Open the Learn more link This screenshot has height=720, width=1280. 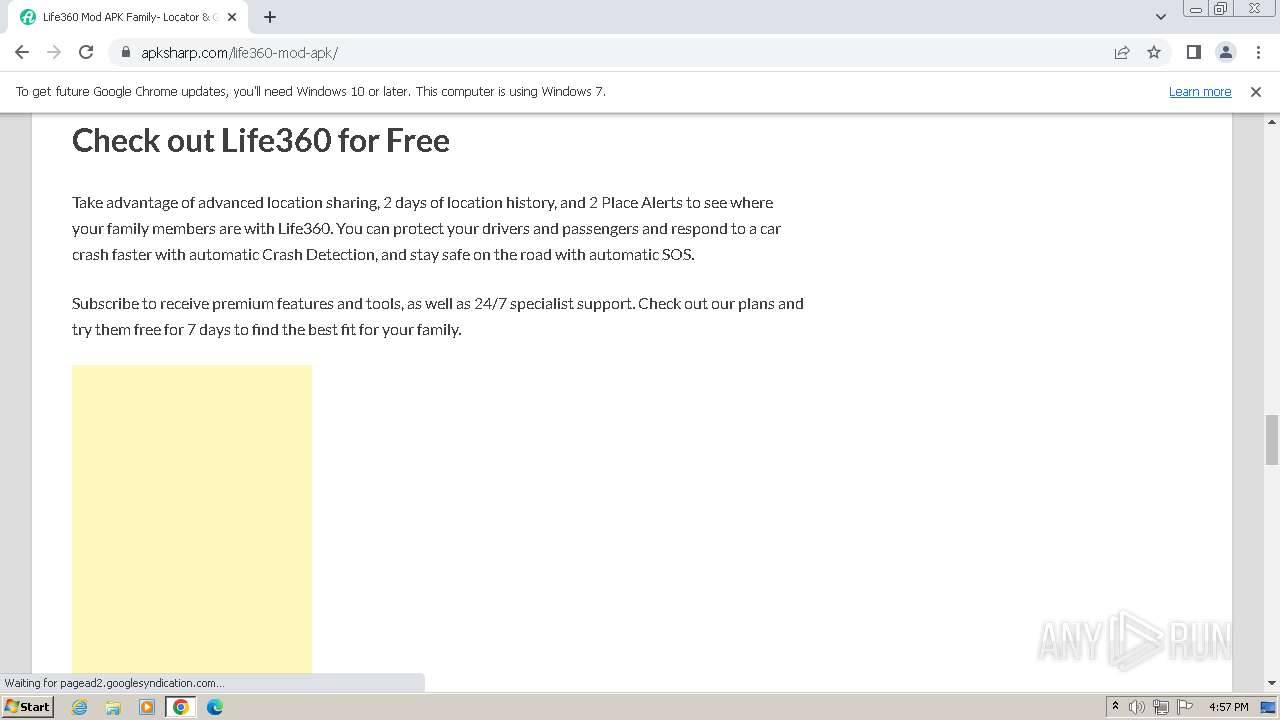tap(1200, 91)
